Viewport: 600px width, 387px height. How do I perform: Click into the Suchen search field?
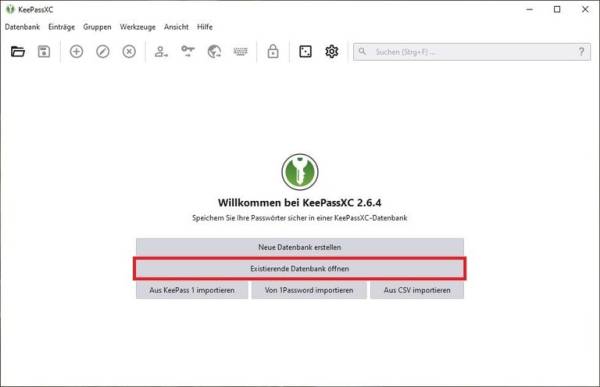click(x=471, y=52)
